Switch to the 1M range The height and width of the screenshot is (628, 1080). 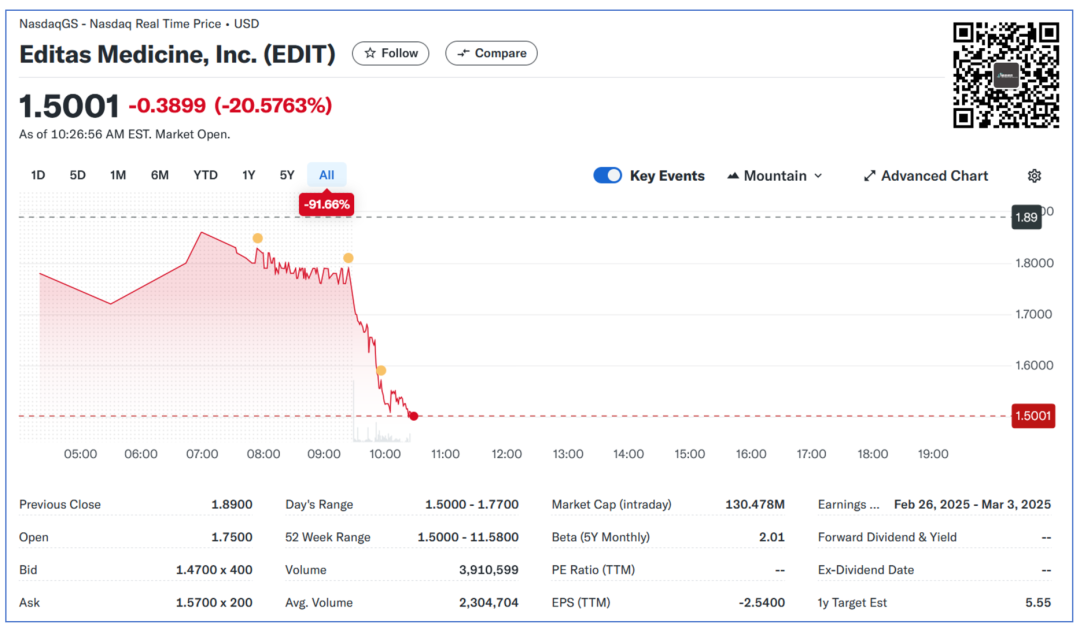point(118,176)
